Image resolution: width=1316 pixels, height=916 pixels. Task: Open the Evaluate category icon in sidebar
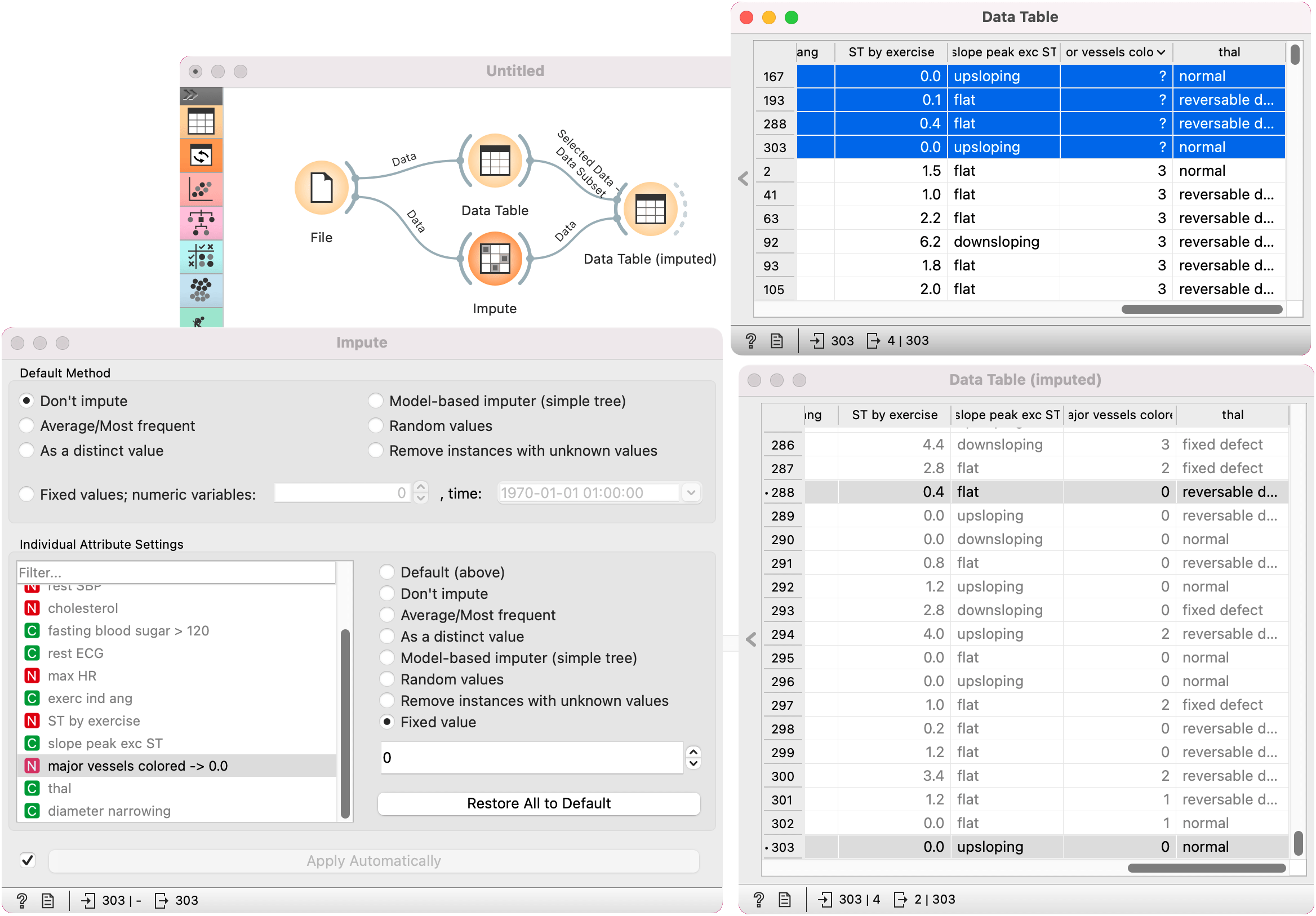201,256
